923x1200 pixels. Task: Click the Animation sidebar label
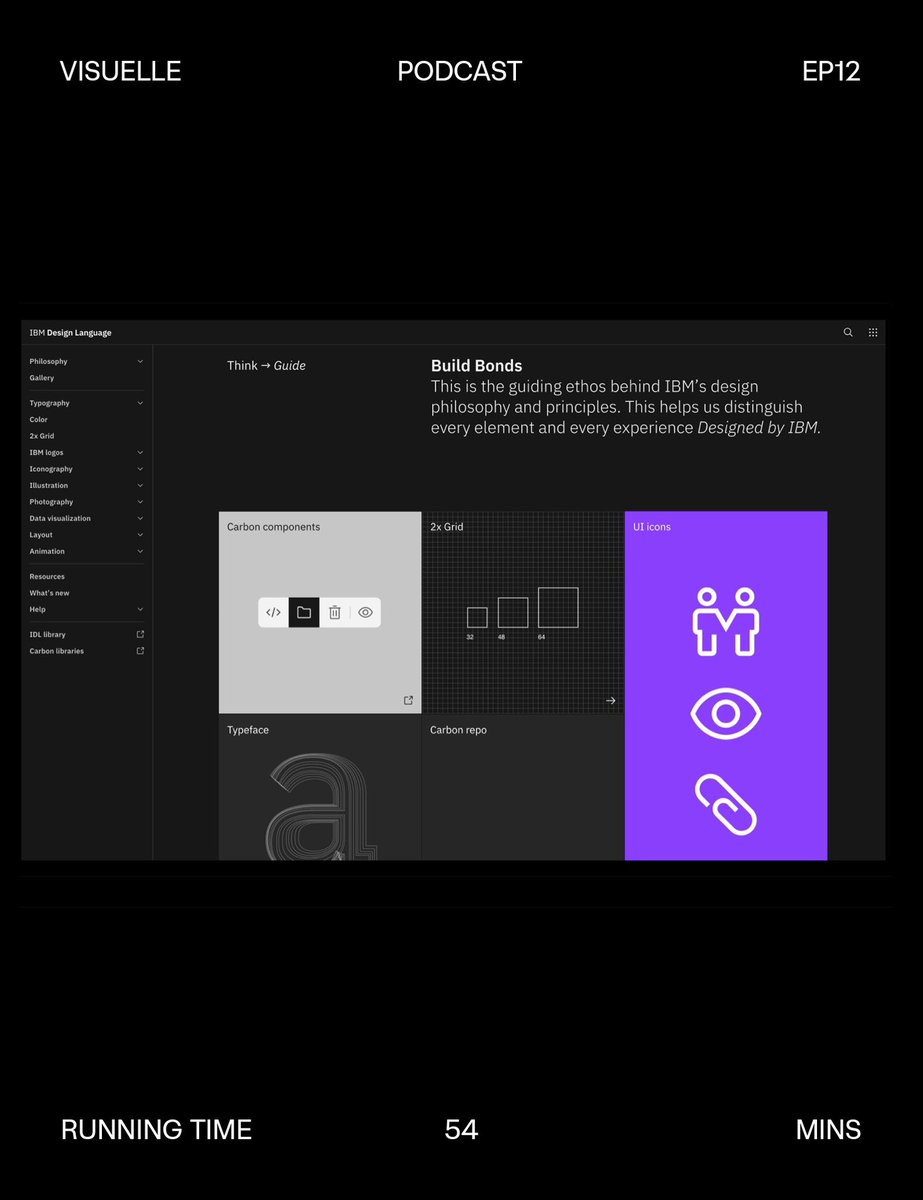pos(47,551)
